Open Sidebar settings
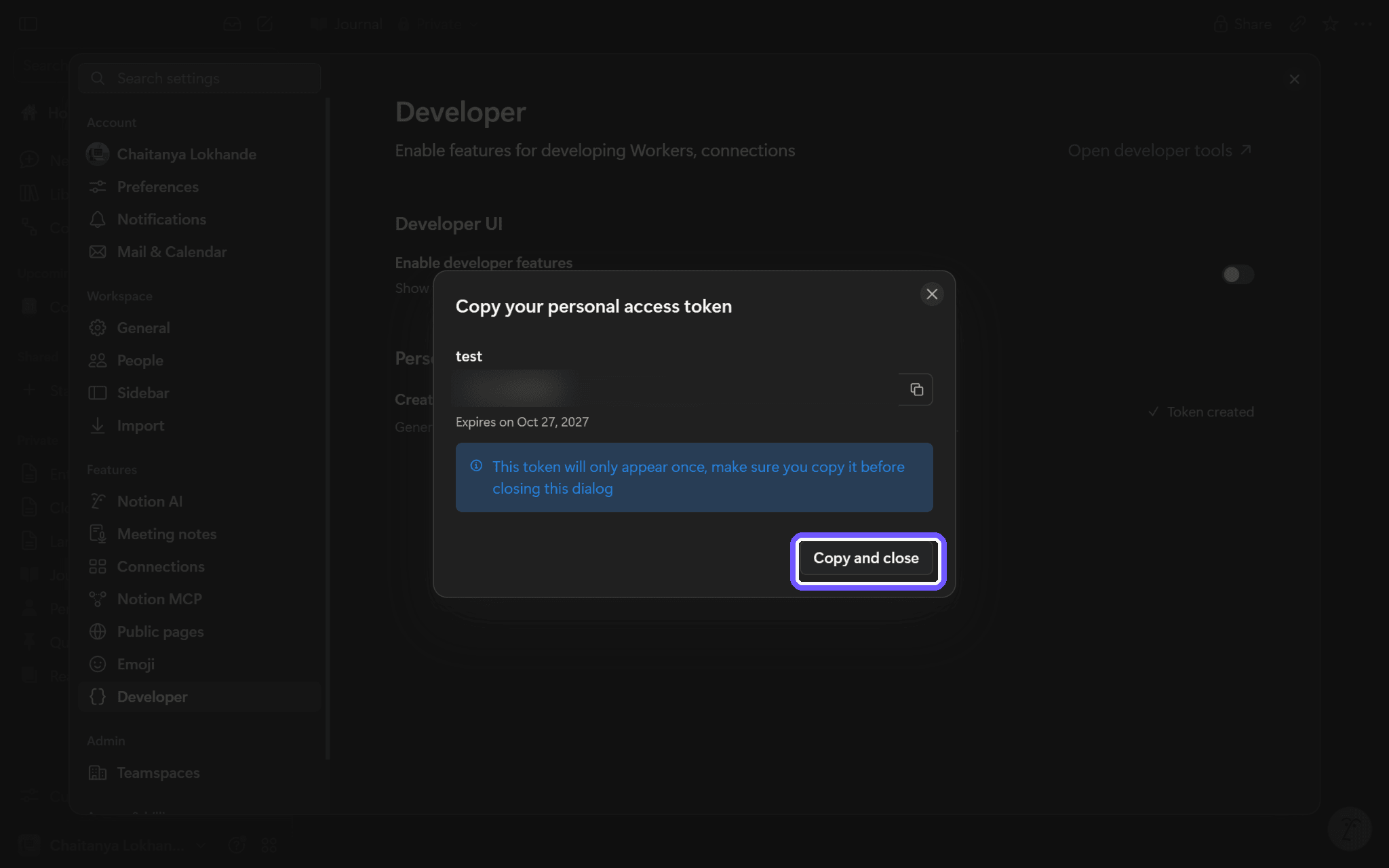 [x=199, y=393]
